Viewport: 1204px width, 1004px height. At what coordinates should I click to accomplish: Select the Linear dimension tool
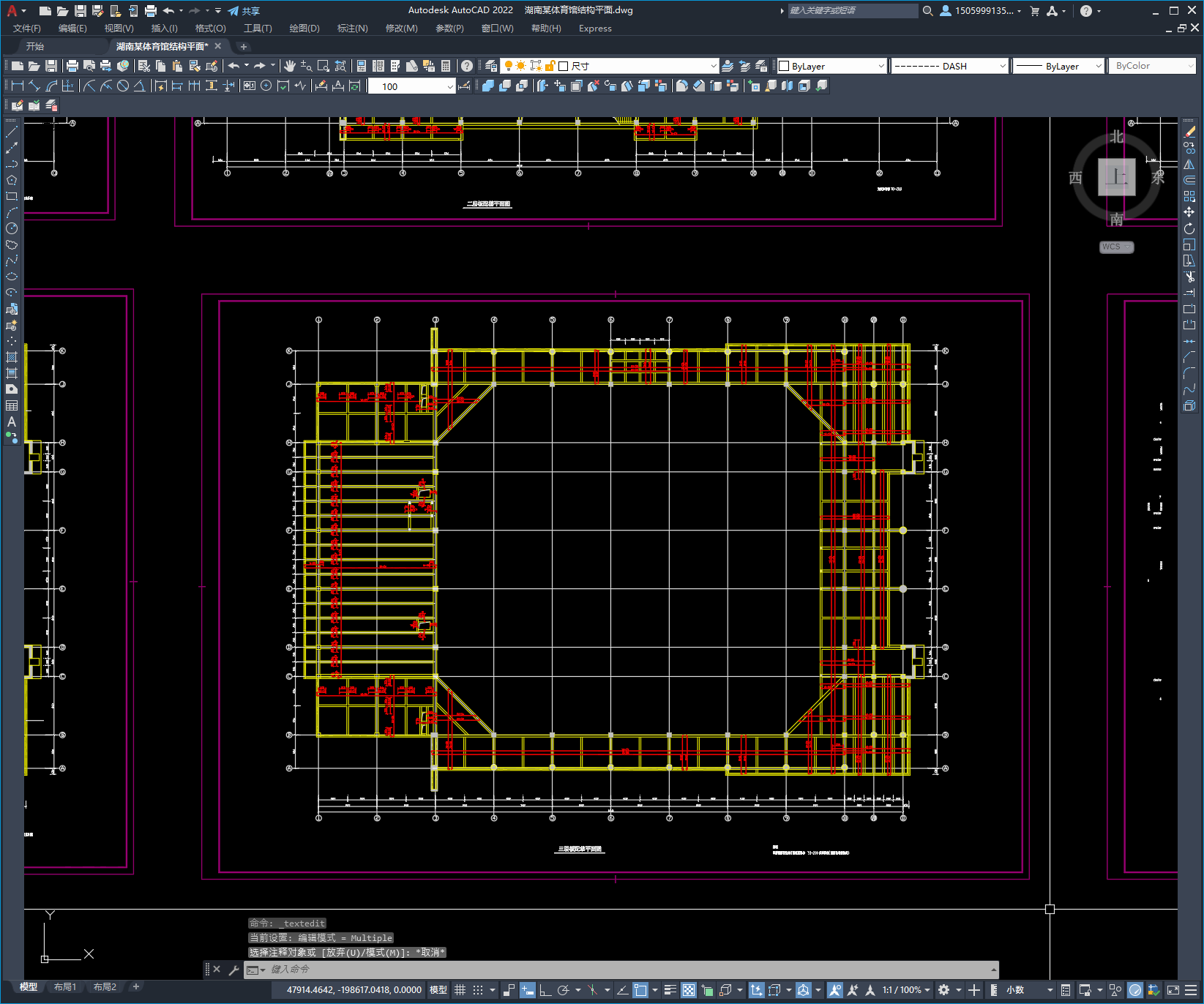18,86
